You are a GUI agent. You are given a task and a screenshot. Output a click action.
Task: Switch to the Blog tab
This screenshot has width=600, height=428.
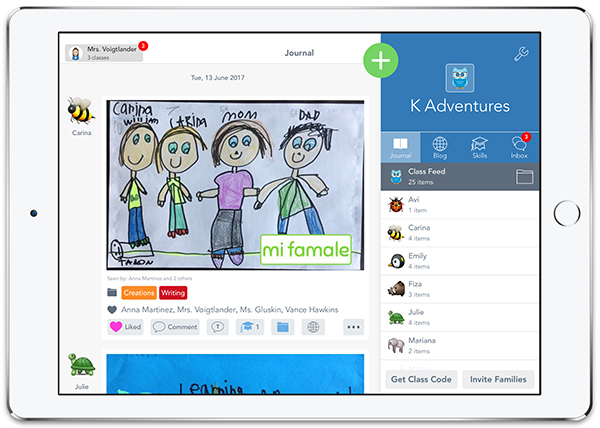pyautogui.click(x=440, y=147)
